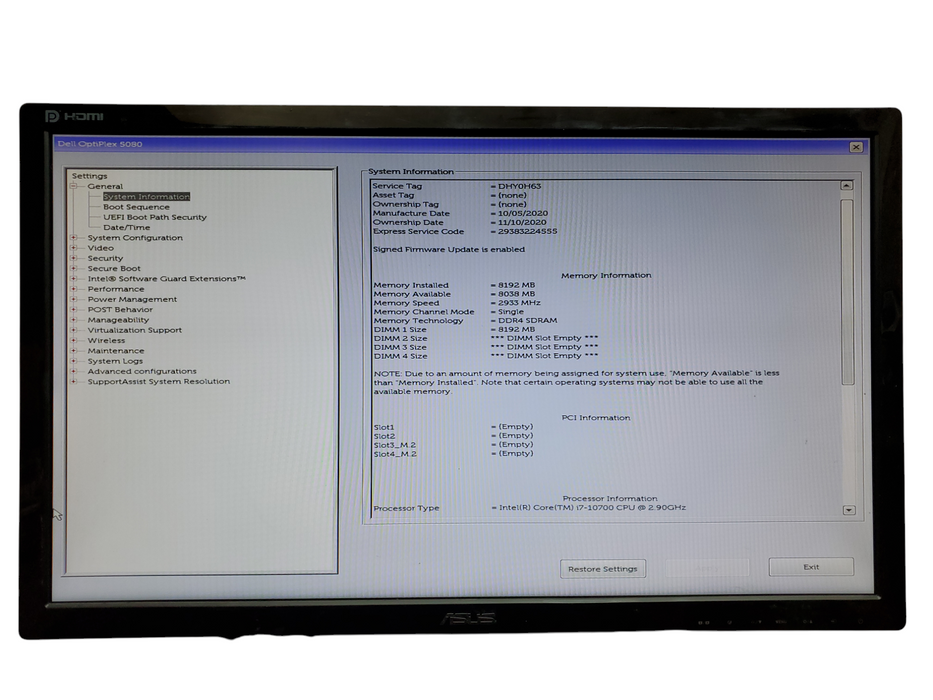Select the System Logs category

click(x=115, y=361)
